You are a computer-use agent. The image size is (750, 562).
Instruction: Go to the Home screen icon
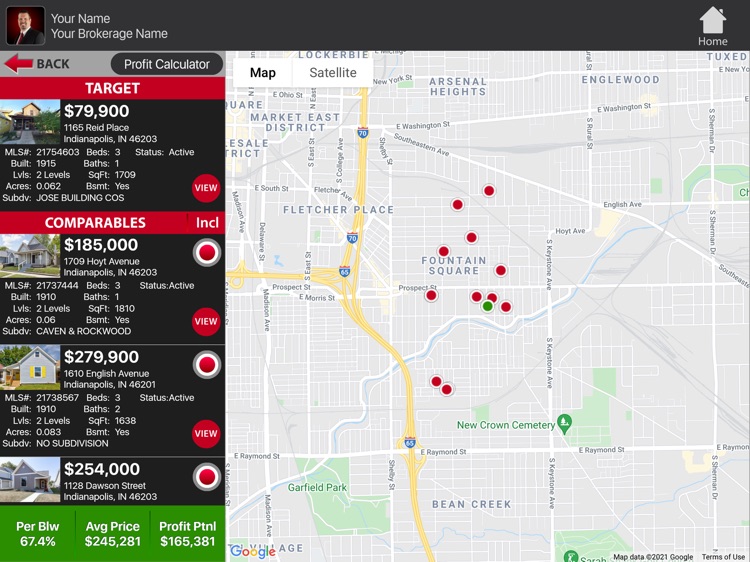(713, 26)
